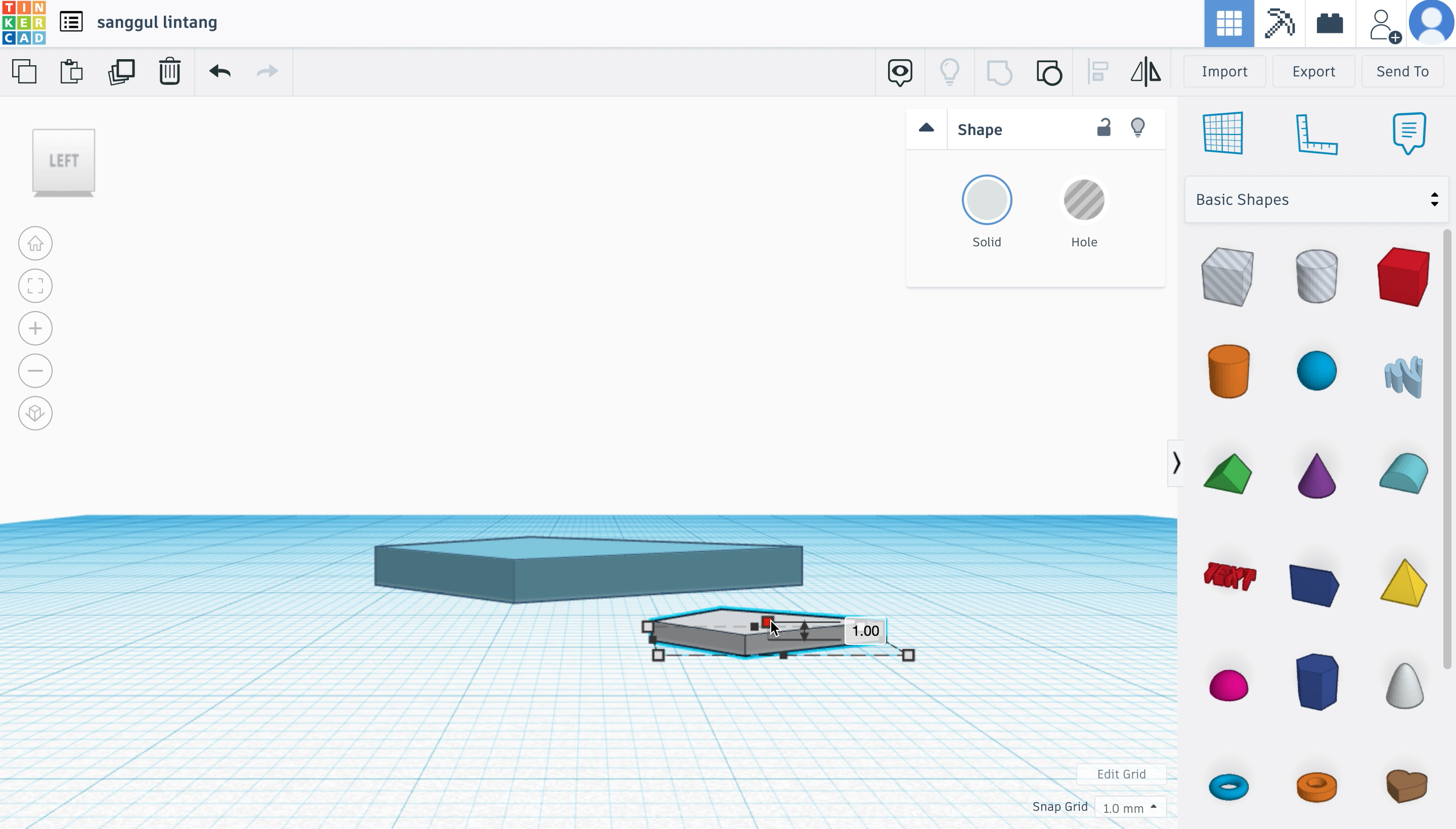Expand the shape library expander arrow

tap(1175, 463)
